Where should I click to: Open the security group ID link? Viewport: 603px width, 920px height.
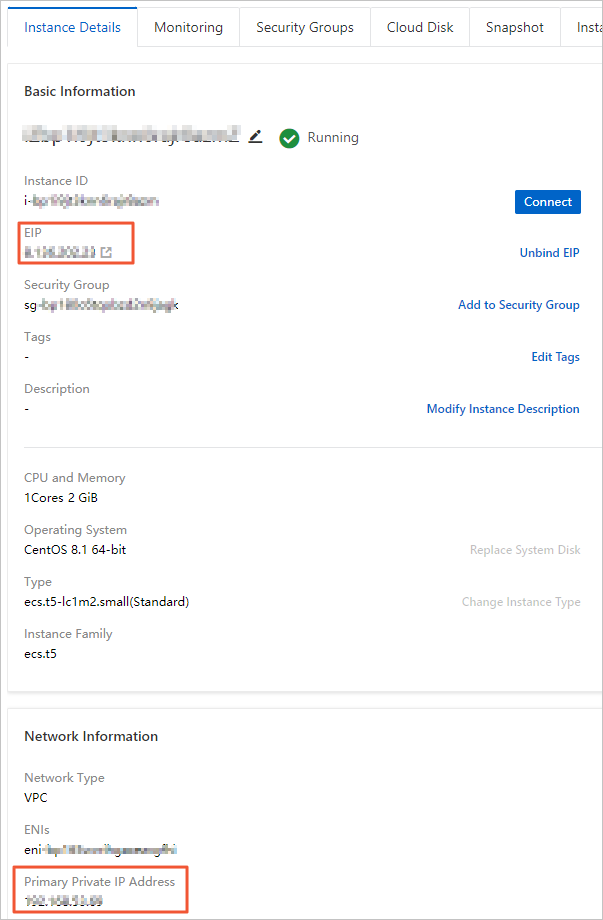coord(102,304)
